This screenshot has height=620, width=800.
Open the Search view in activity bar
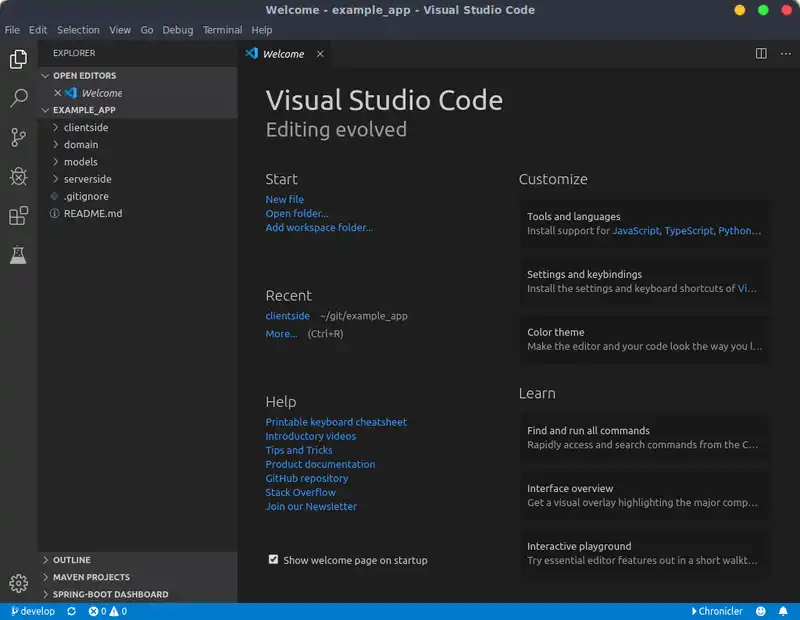18,98
